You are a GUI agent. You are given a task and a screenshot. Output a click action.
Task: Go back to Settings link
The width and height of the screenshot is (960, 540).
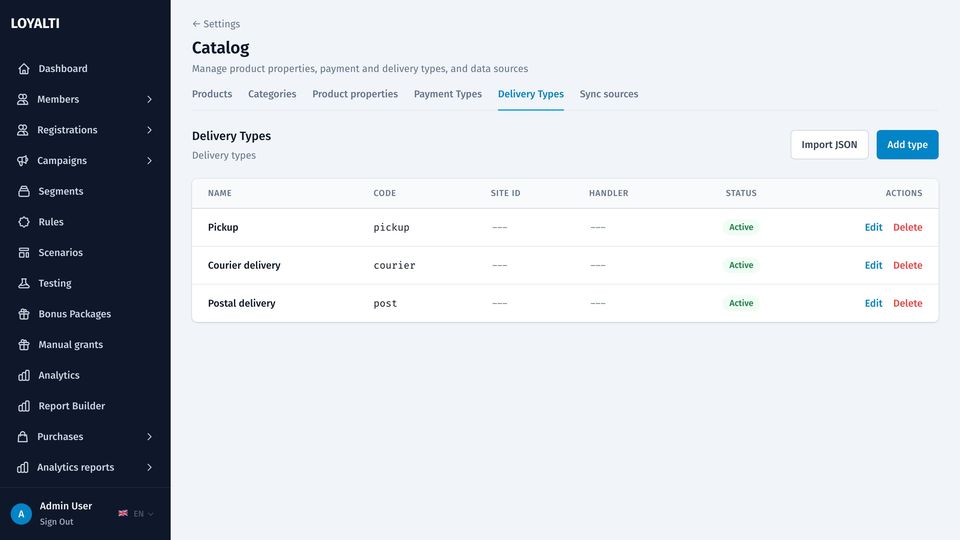[216, 24]
